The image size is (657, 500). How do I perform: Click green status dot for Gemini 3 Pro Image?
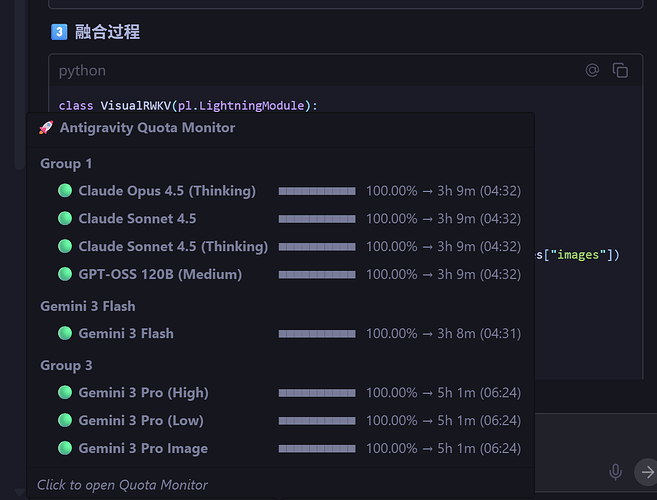pyautogui.click(x=65, y=448)
